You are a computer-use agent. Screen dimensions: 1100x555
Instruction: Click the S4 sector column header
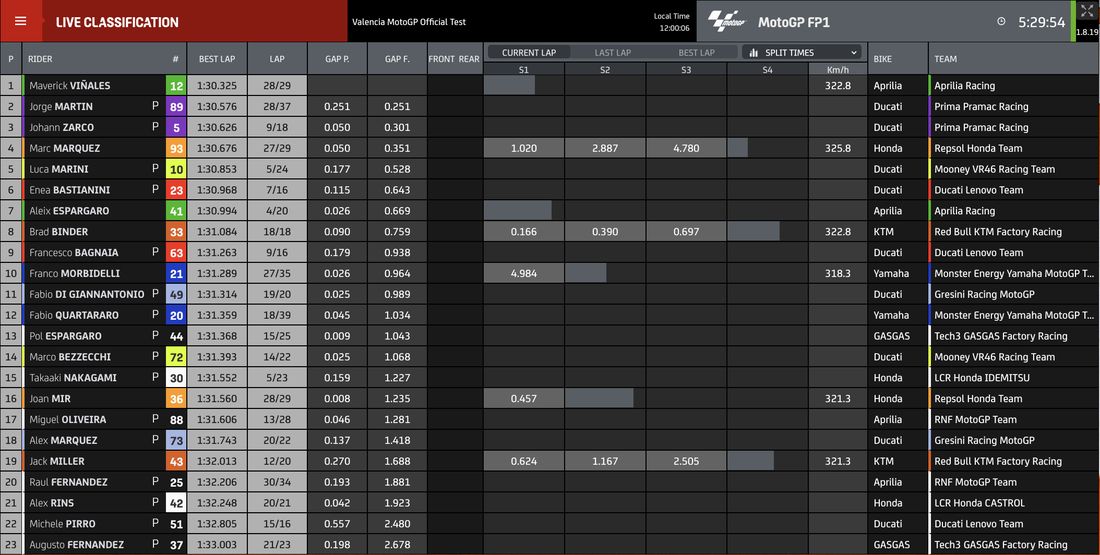(767, 70)
